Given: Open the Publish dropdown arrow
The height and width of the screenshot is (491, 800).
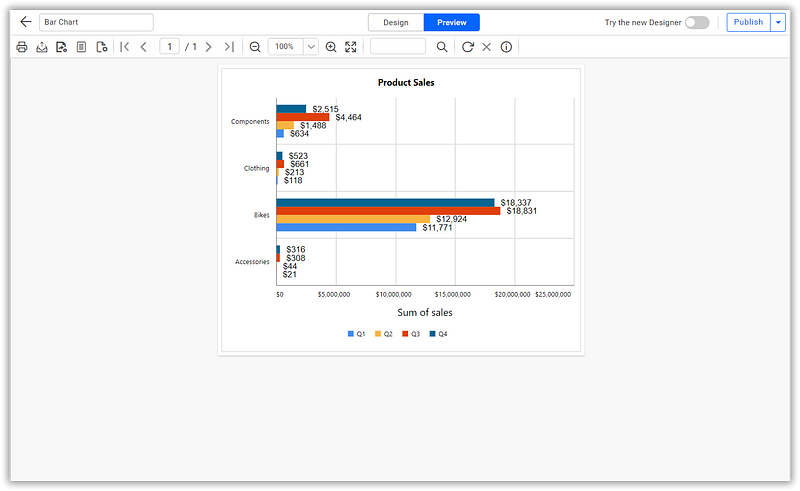Looking at the screenshot, I should tap(778, 22).
